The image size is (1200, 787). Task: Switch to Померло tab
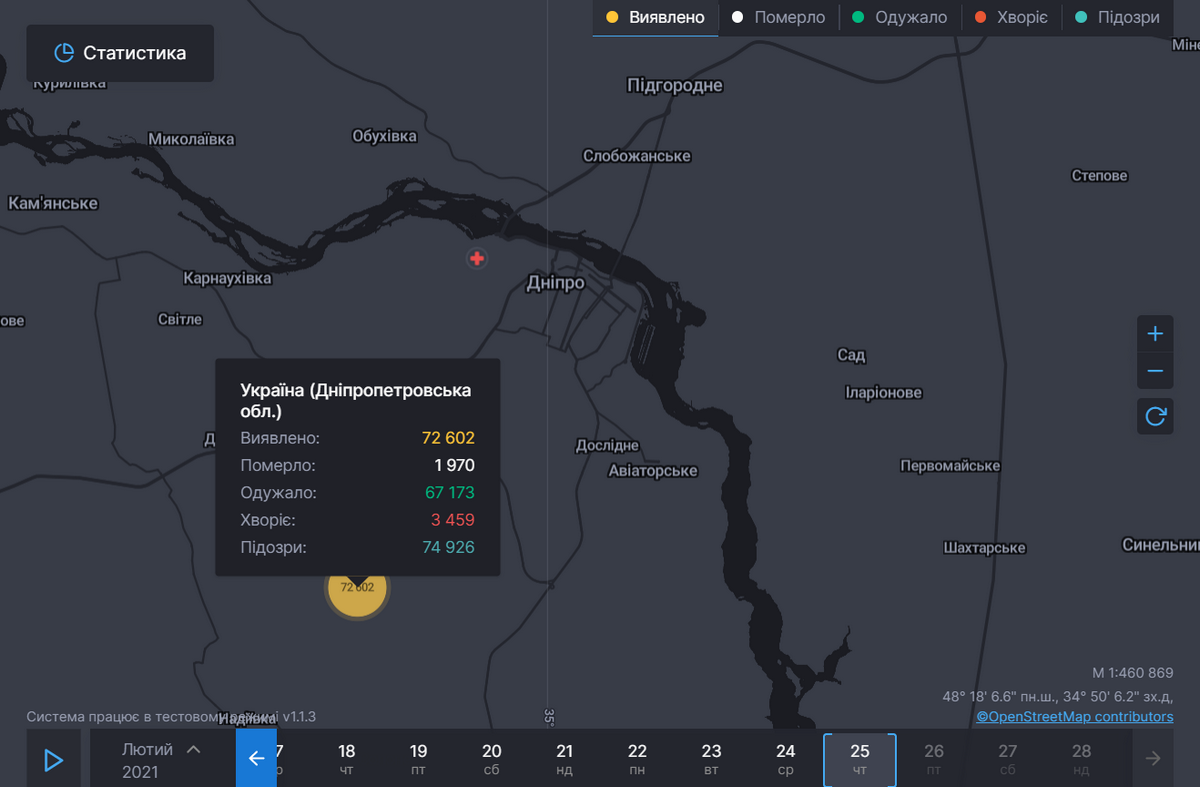[x=779, y=18]
